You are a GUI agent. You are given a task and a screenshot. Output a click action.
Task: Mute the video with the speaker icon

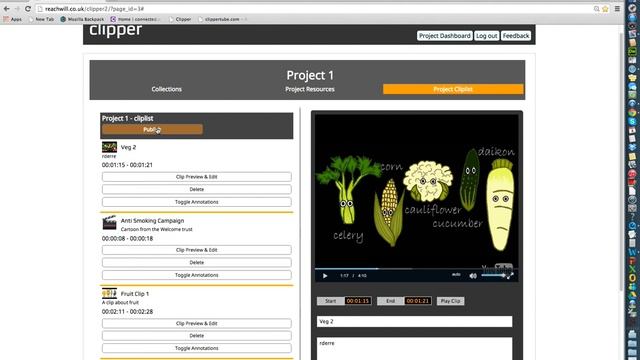pyautogui.click(x=473, y=276)
